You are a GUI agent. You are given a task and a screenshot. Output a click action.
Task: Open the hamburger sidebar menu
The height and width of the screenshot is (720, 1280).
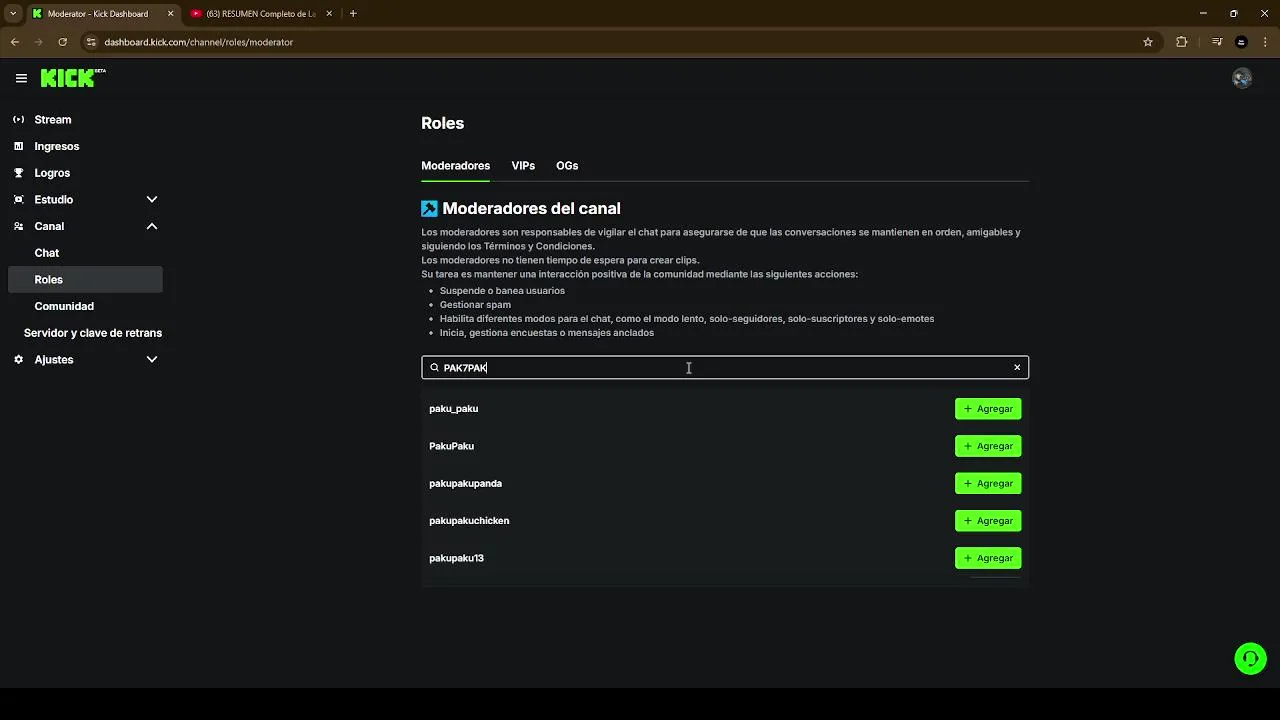pyautogui.click(x=21, y=78)
